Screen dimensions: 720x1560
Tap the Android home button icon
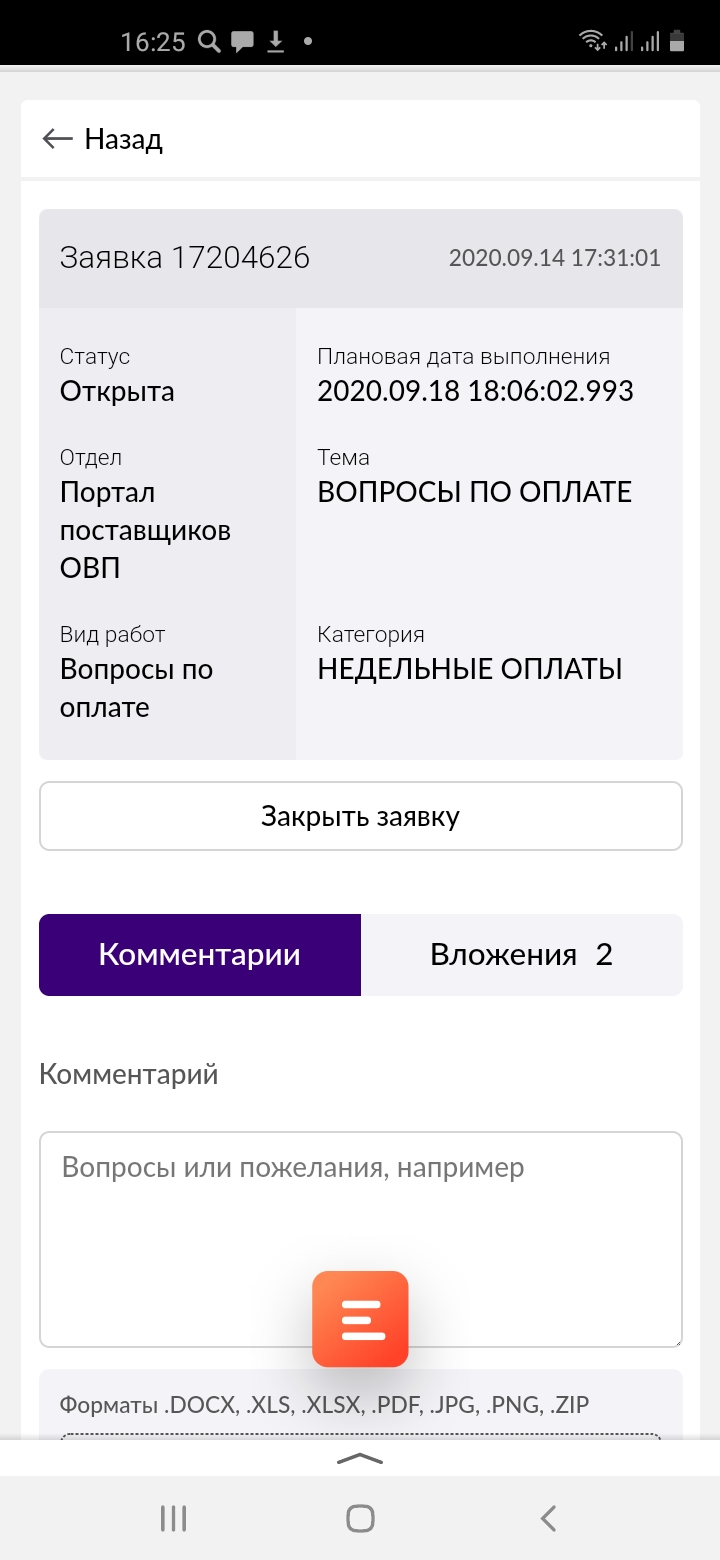click(360, 1519)
